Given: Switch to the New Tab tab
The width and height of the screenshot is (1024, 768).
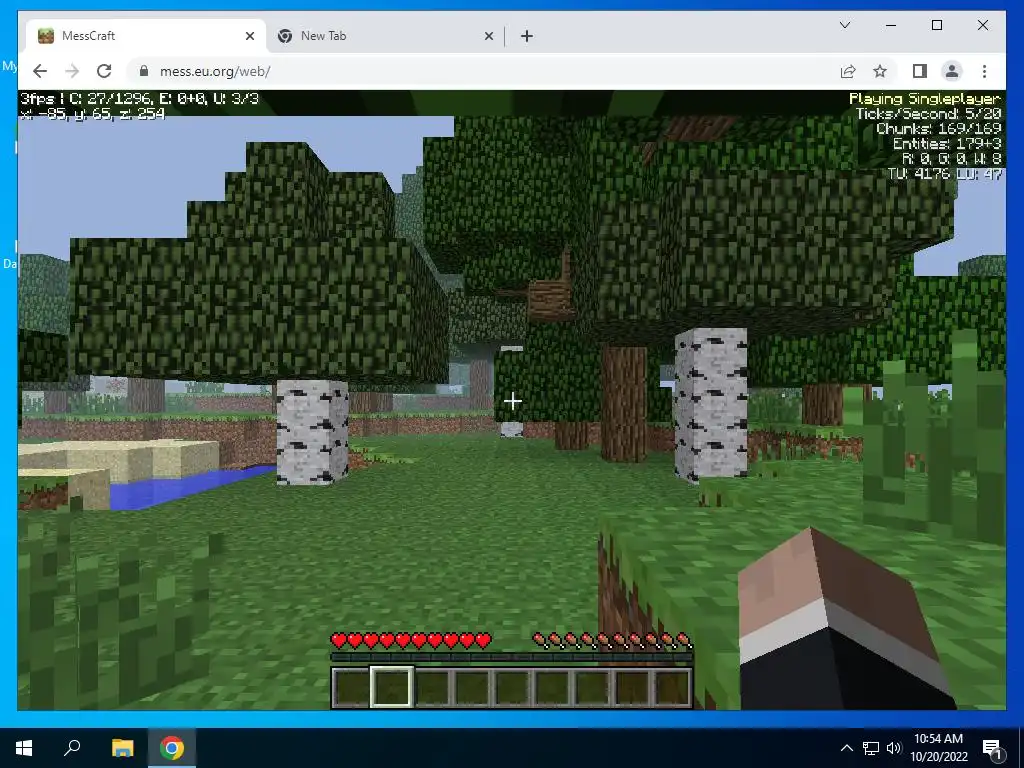Looking at the screenshot, I should [x=384, y=36].
